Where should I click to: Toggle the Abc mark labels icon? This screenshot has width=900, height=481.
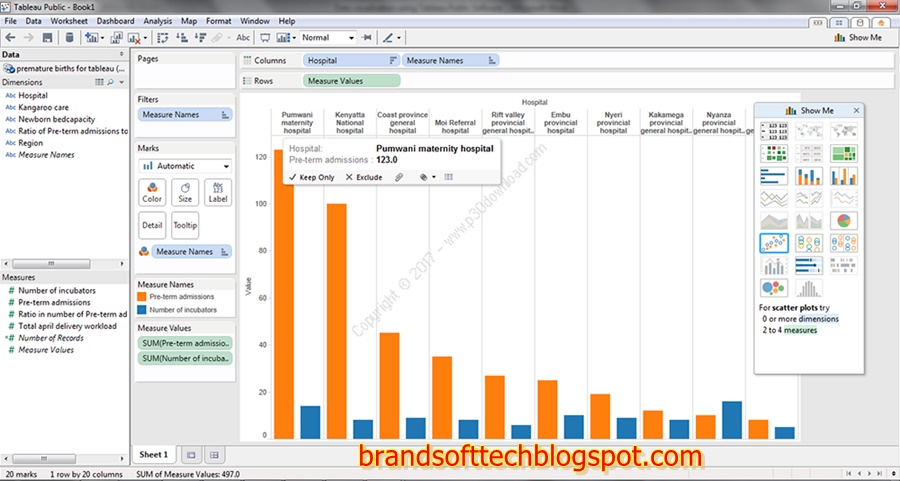pos(243,37)
